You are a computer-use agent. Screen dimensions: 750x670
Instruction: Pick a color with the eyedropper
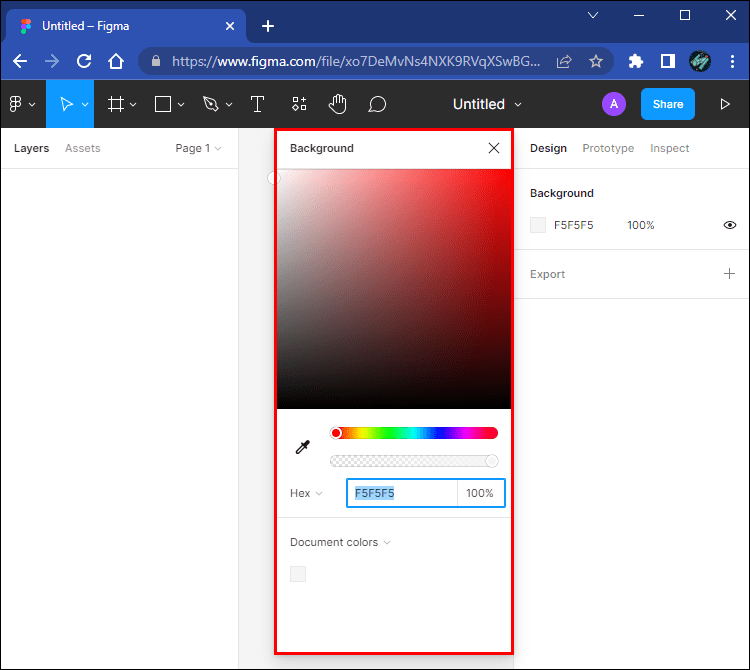(302, 447)
